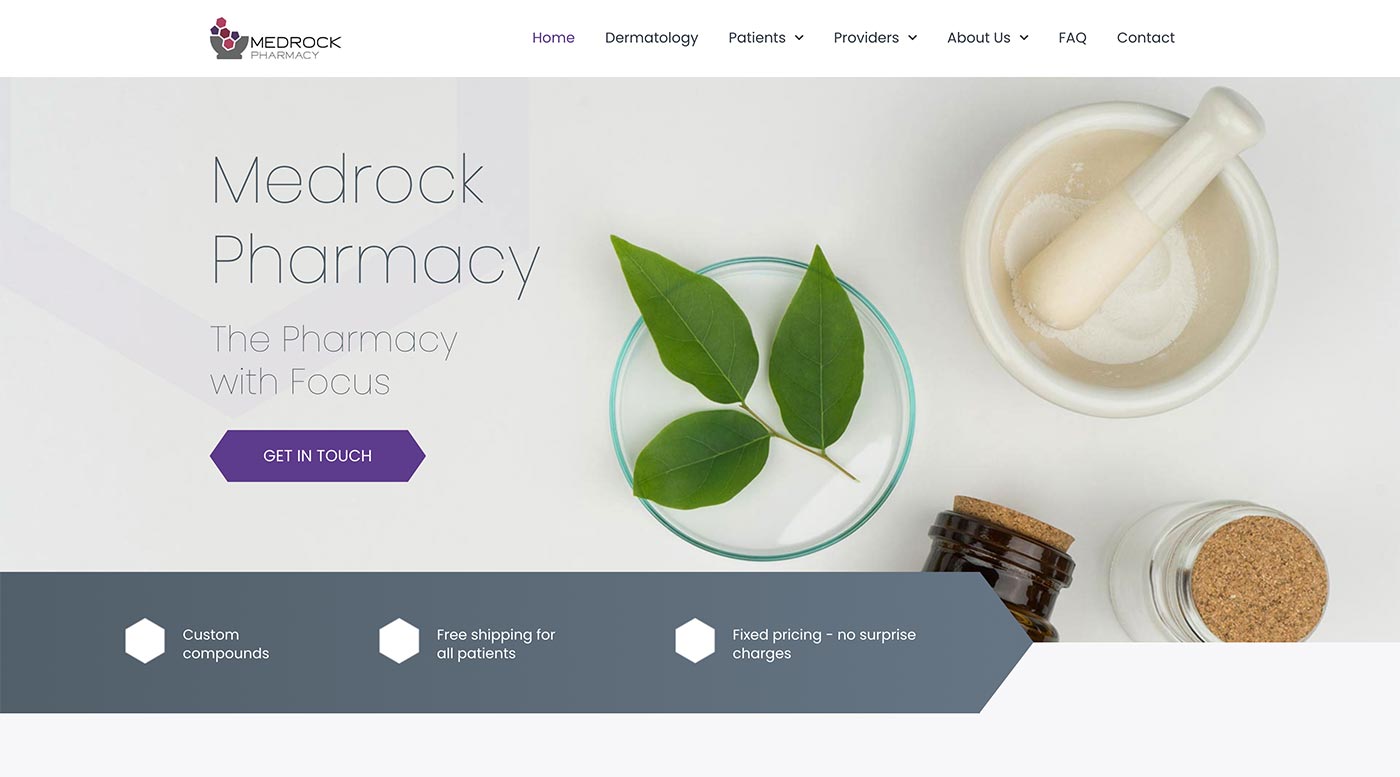Expand the Providers menu chevron
The height and width of the screenshot is (777, 1400).
(x=912, y=38)
